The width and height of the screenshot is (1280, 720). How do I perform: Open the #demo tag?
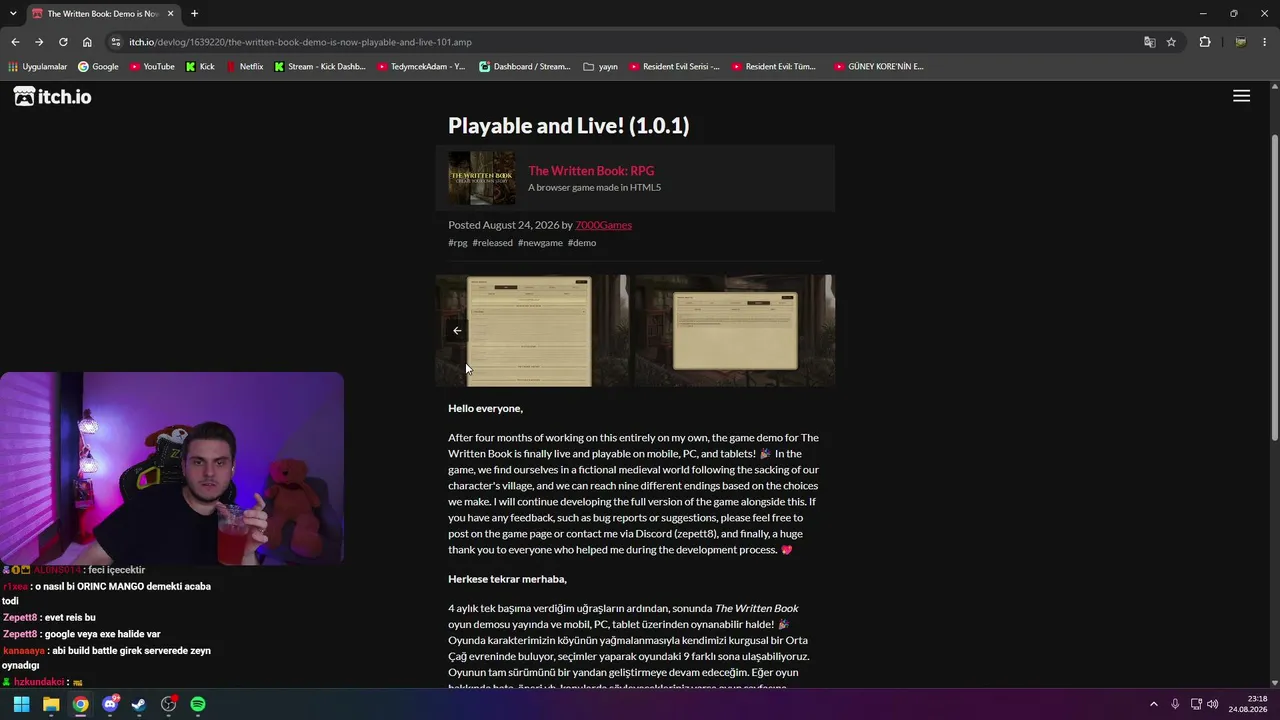582,243
